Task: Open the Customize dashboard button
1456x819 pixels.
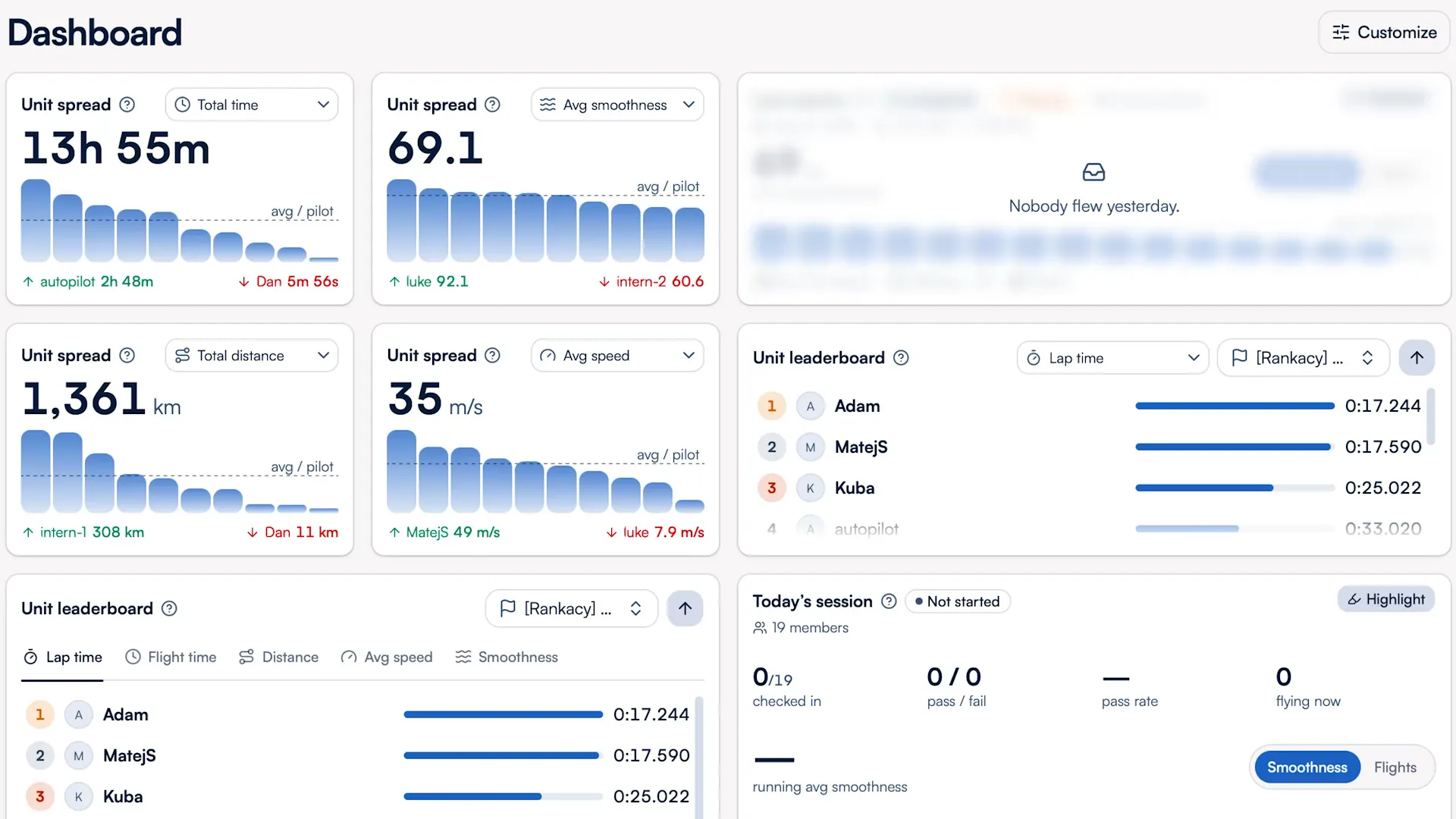Action: (1384, 33)
